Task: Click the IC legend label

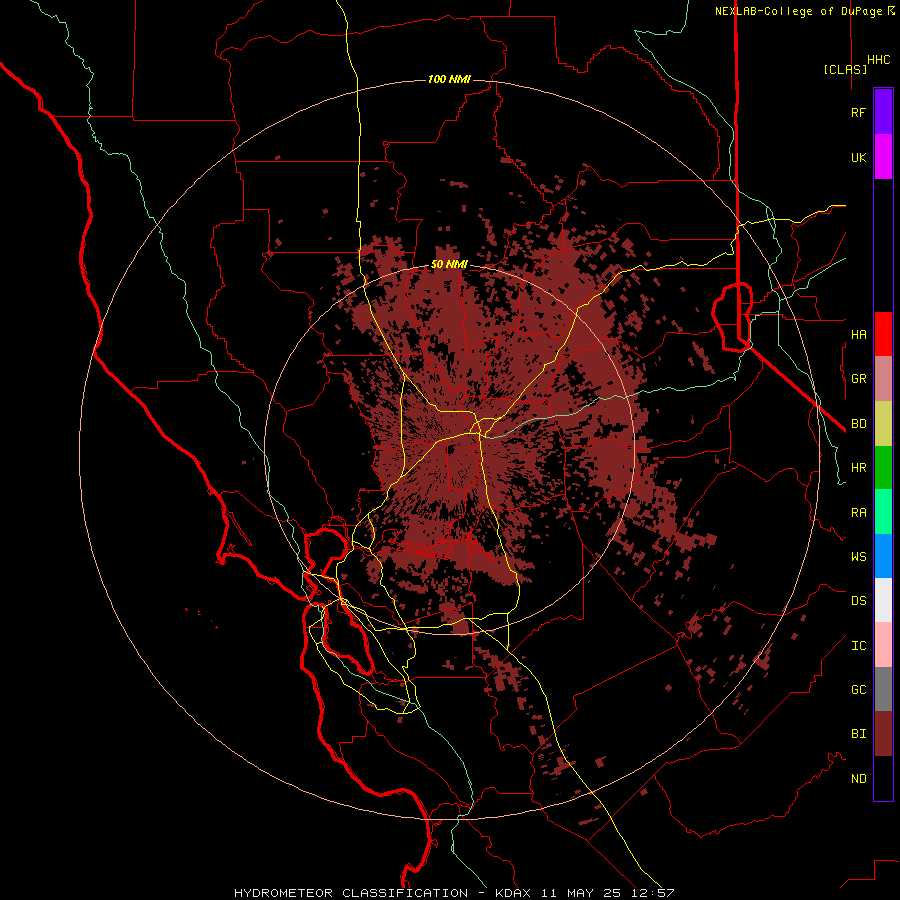Action: click(x=858, y=646)
